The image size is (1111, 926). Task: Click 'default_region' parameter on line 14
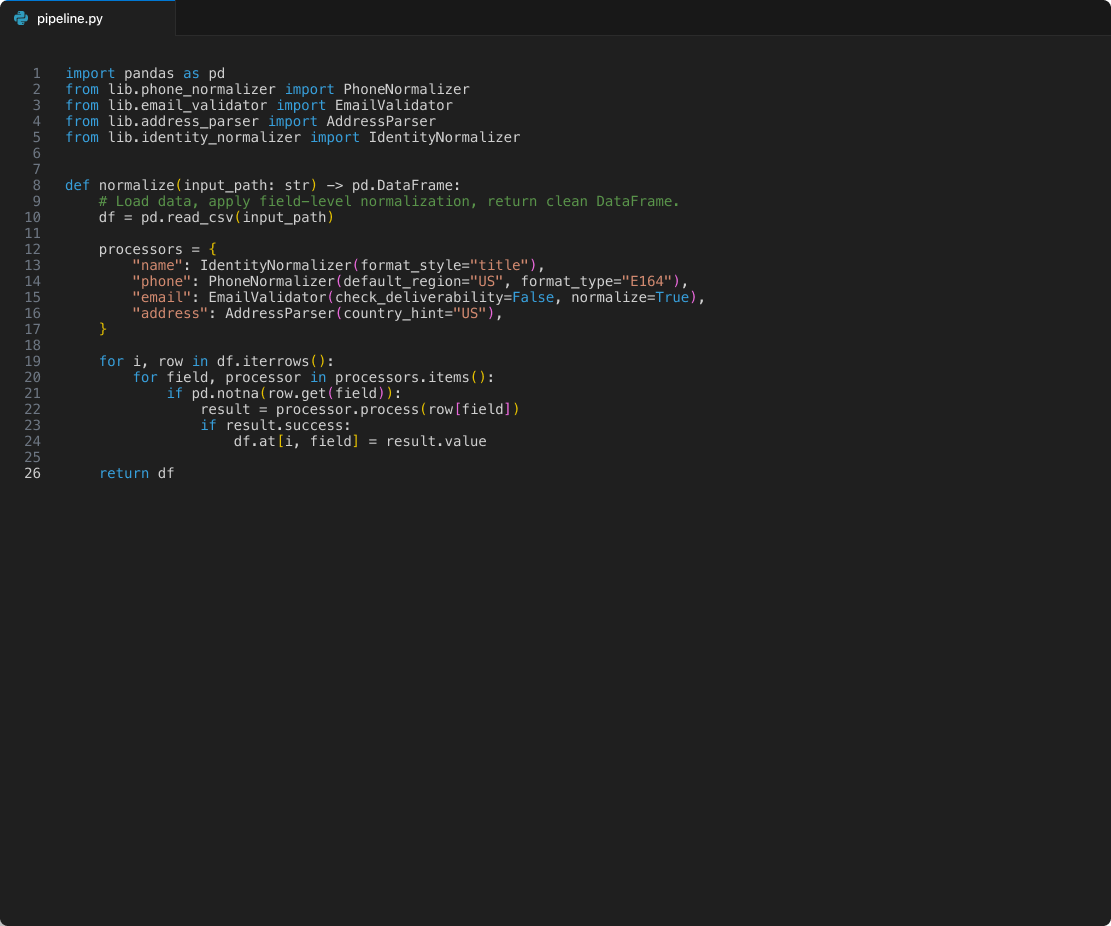tap(402, 282)
